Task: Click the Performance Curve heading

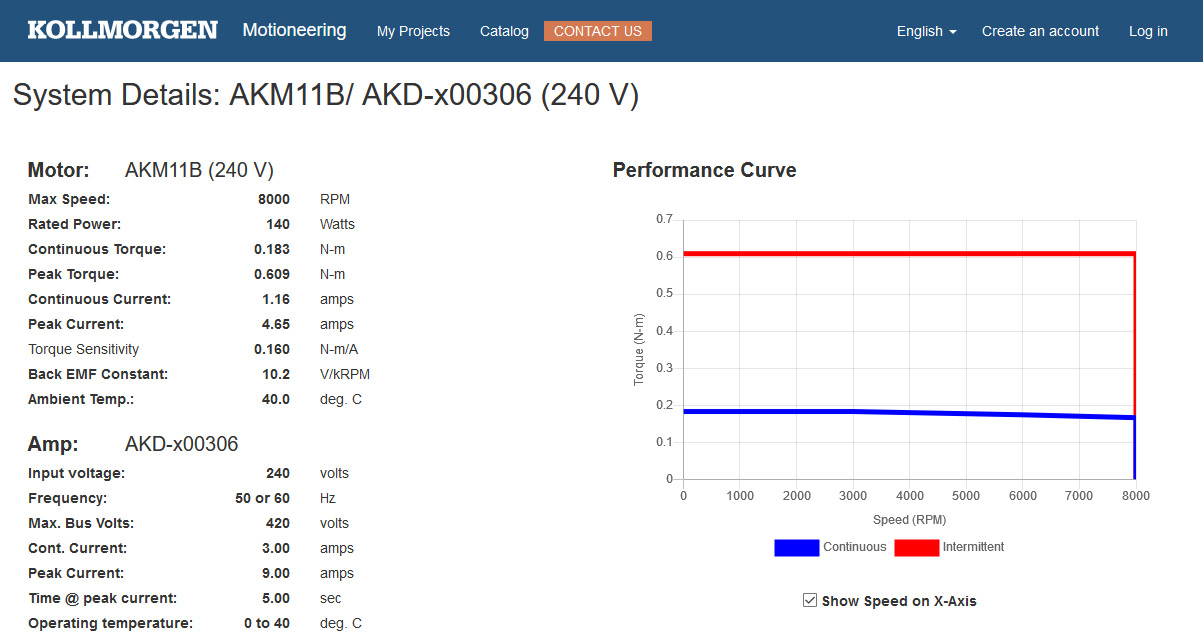Action: 704,170
